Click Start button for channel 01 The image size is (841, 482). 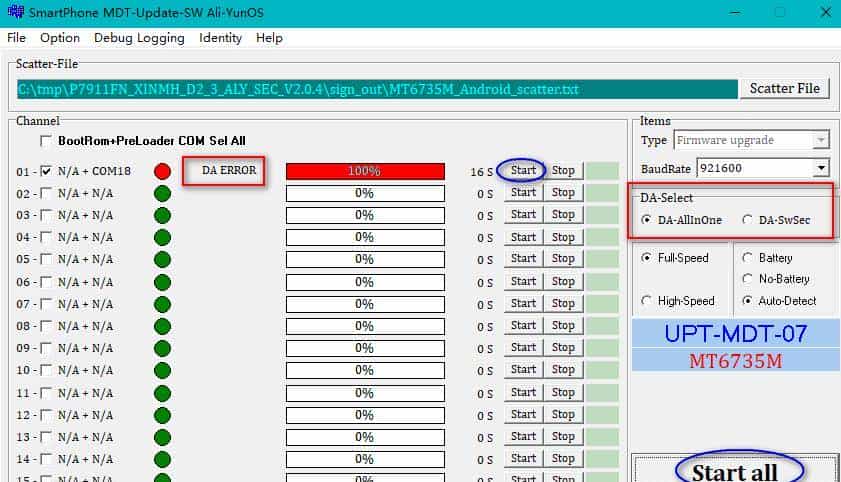coord(523,170)
